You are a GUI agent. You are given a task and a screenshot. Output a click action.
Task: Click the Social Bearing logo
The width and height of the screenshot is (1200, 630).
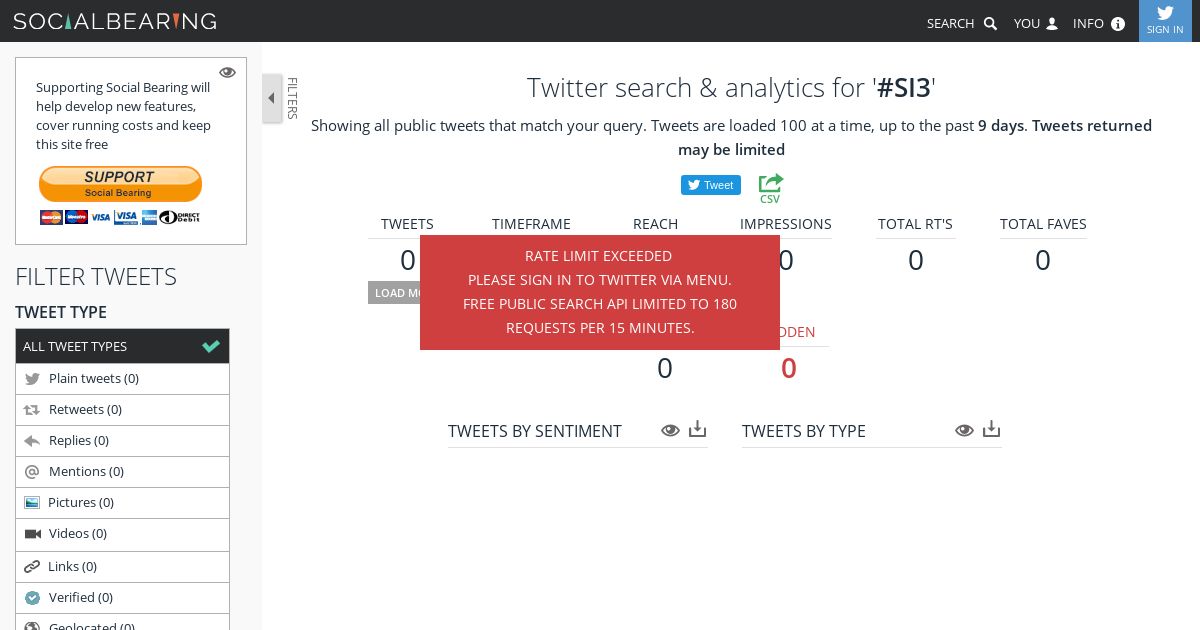(115, 21)
